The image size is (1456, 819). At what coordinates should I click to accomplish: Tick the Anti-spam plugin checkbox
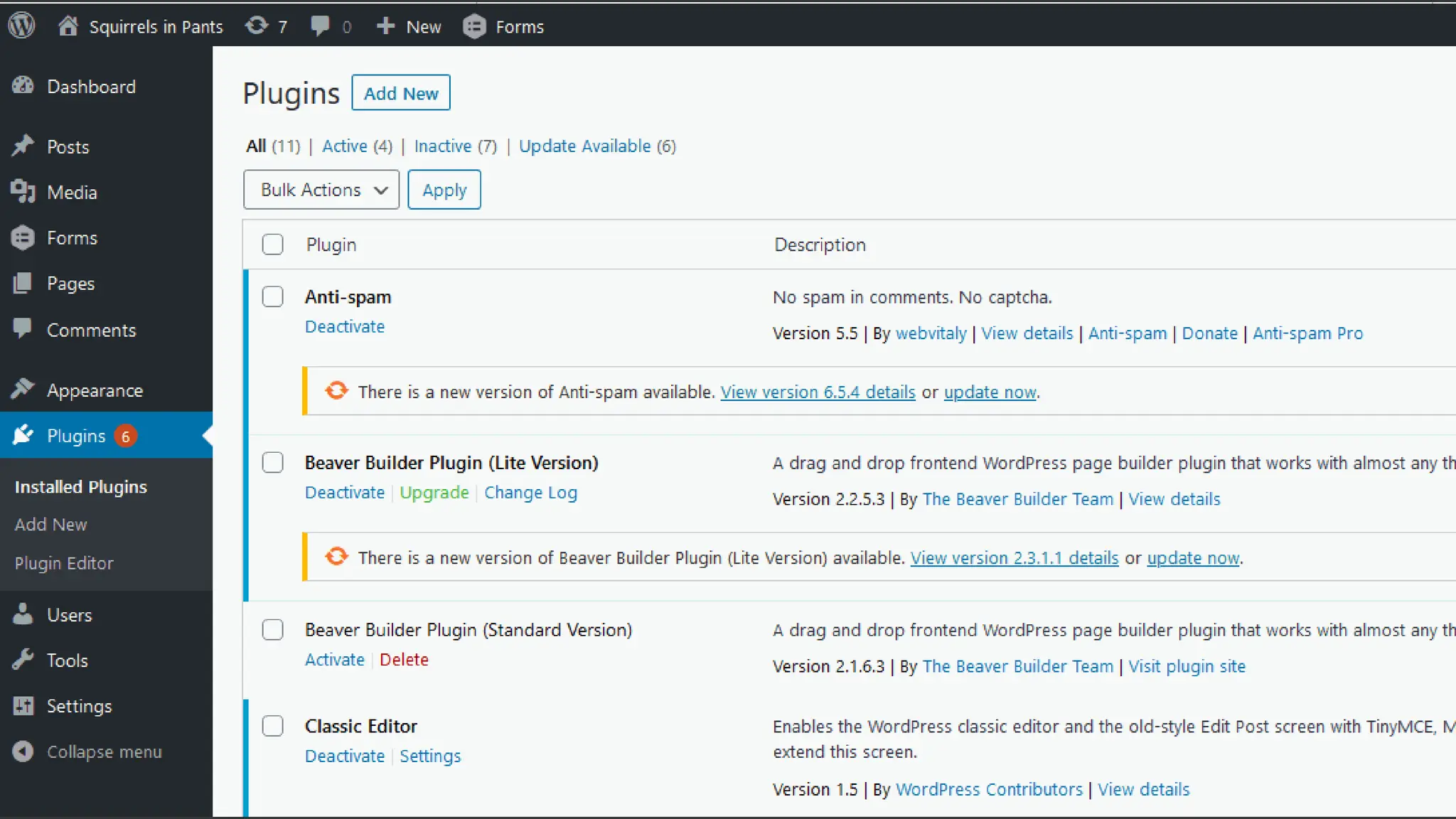[x=272, y=296]
